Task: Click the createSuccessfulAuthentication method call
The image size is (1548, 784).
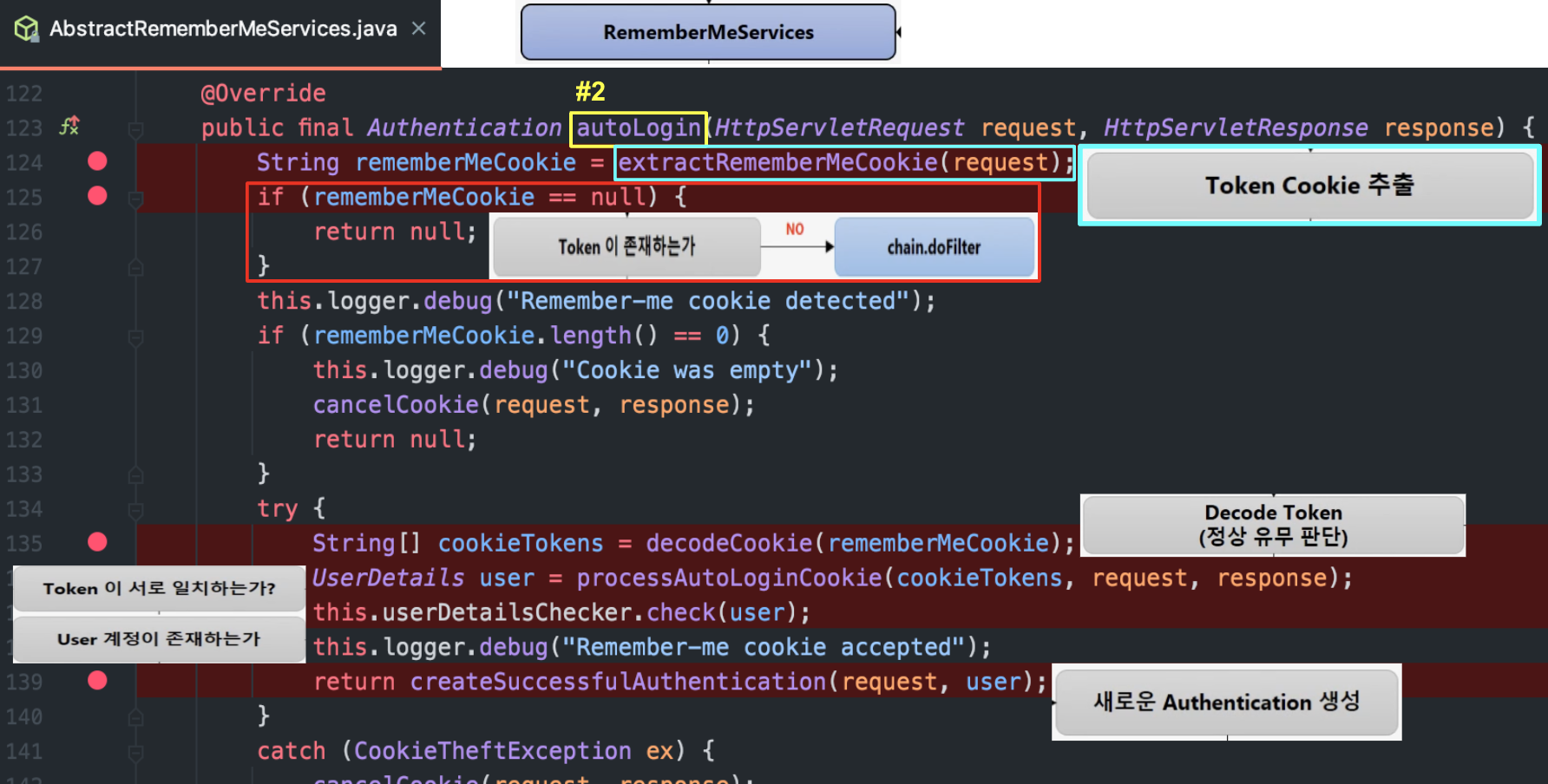Action: [x=618, y=683]
